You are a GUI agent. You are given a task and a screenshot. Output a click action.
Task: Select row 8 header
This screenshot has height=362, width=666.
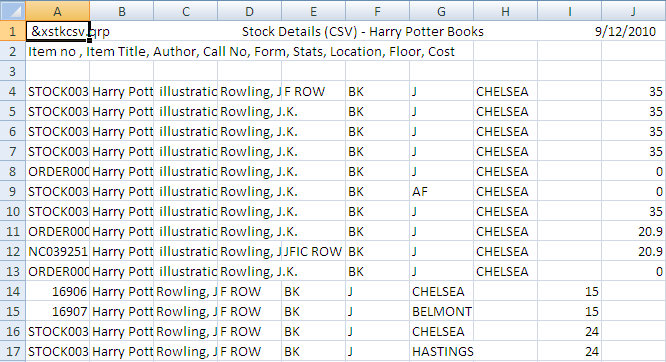(13, 171)
